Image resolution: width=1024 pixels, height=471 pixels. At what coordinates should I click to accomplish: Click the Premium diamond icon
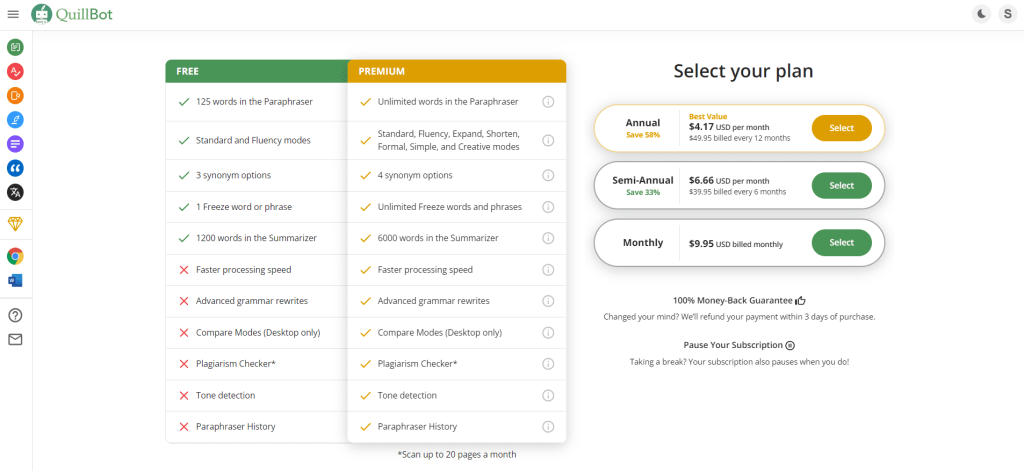[x=15, y=224]
